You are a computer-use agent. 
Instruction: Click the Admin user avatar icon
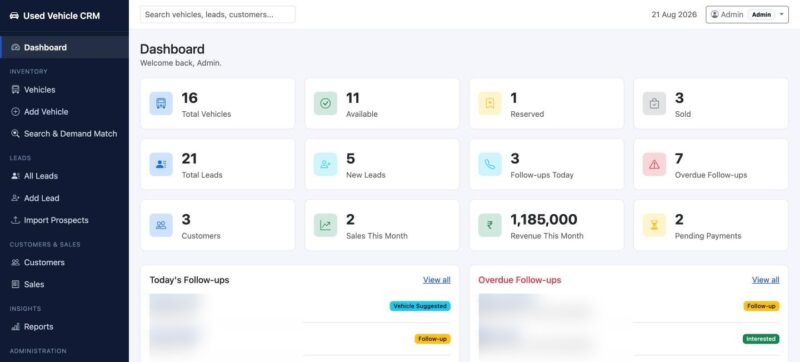tap(715, 15)
